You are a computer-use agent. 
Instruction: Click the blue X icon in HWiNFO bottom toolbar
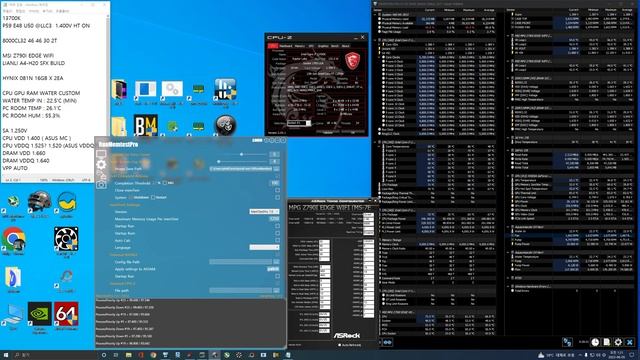coord(630,342)
